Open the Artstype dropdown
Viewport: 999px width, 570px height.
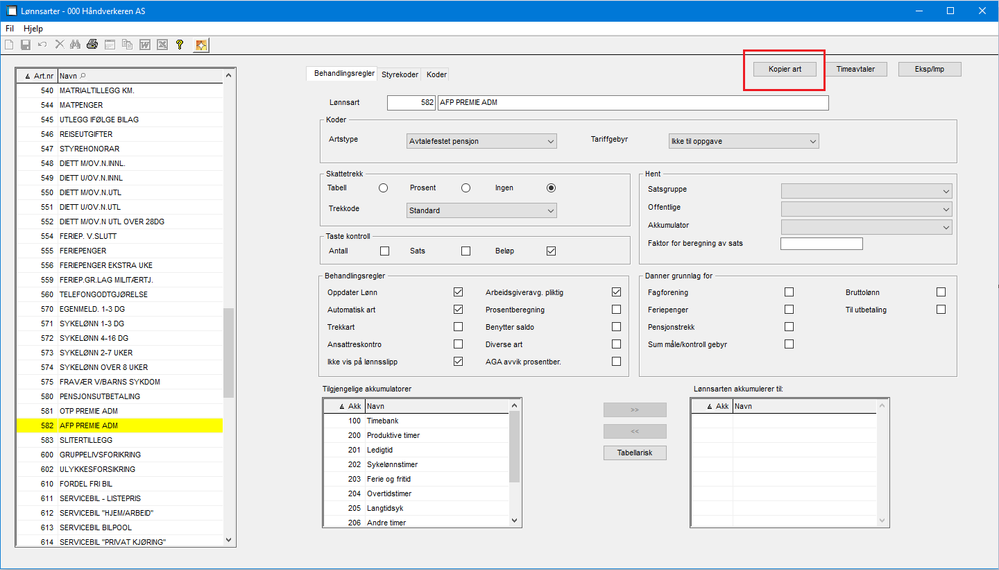click(482, 141)
